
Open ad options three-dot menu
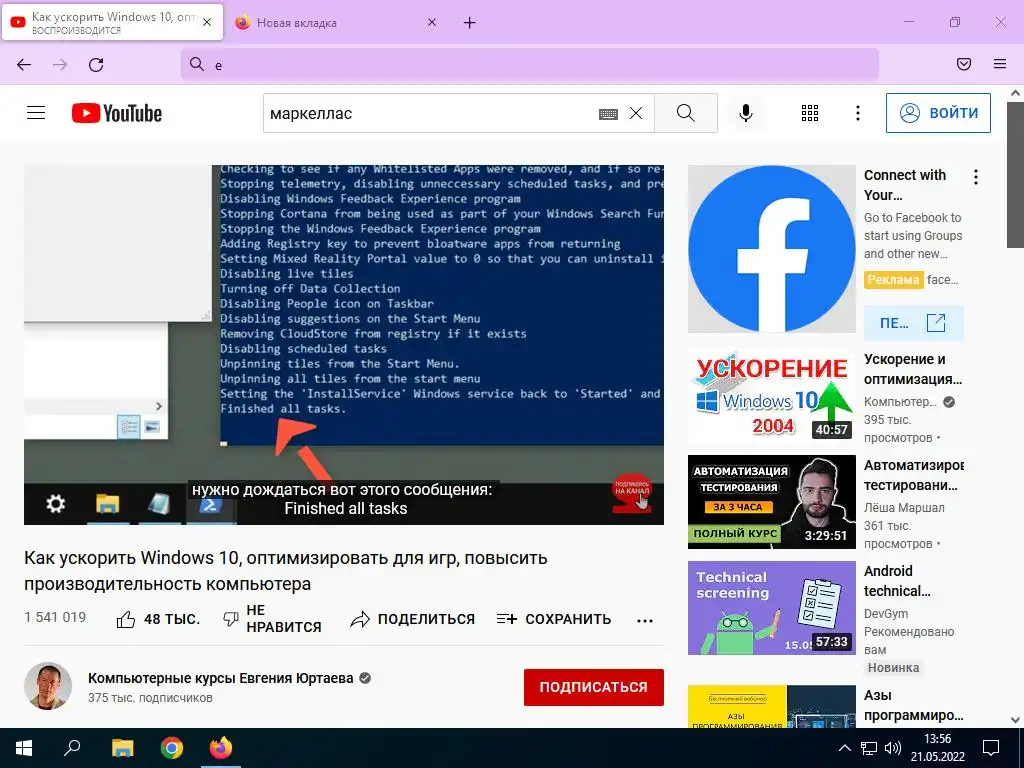pyautogui.click(x=976, y=177)
